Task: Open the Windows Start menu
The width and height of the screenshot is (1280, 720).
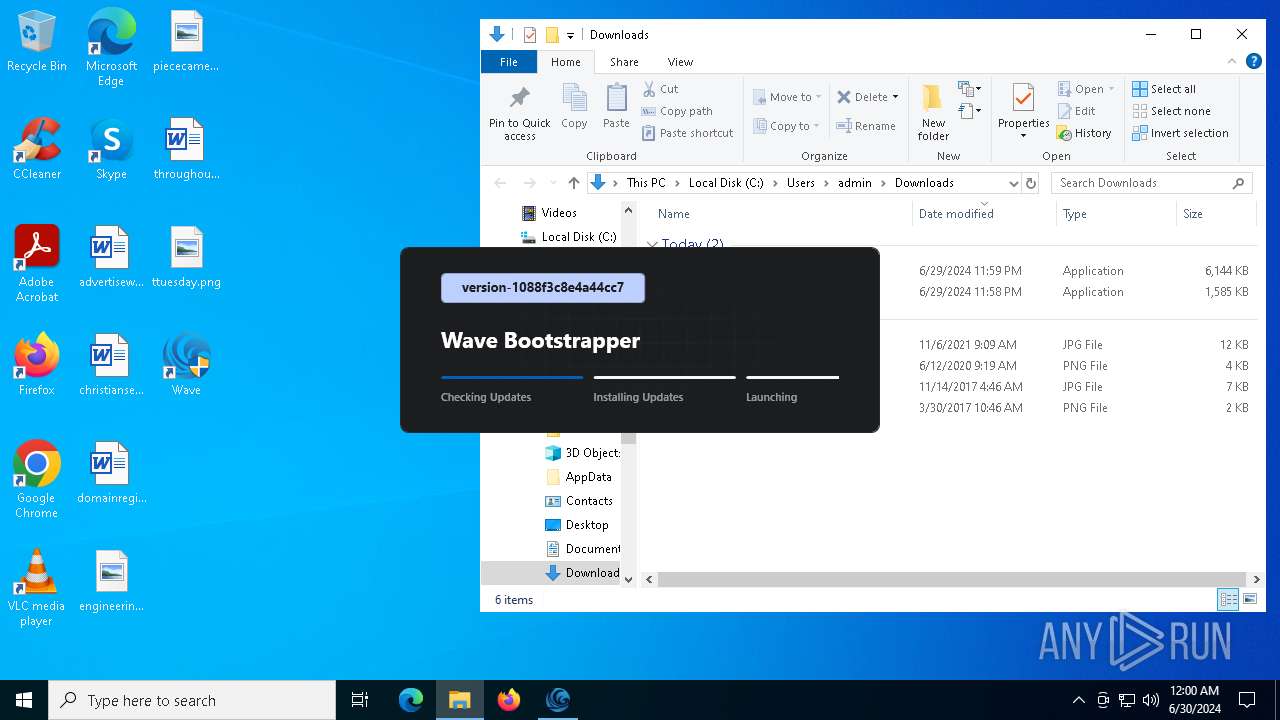Action: click(24, 700)
